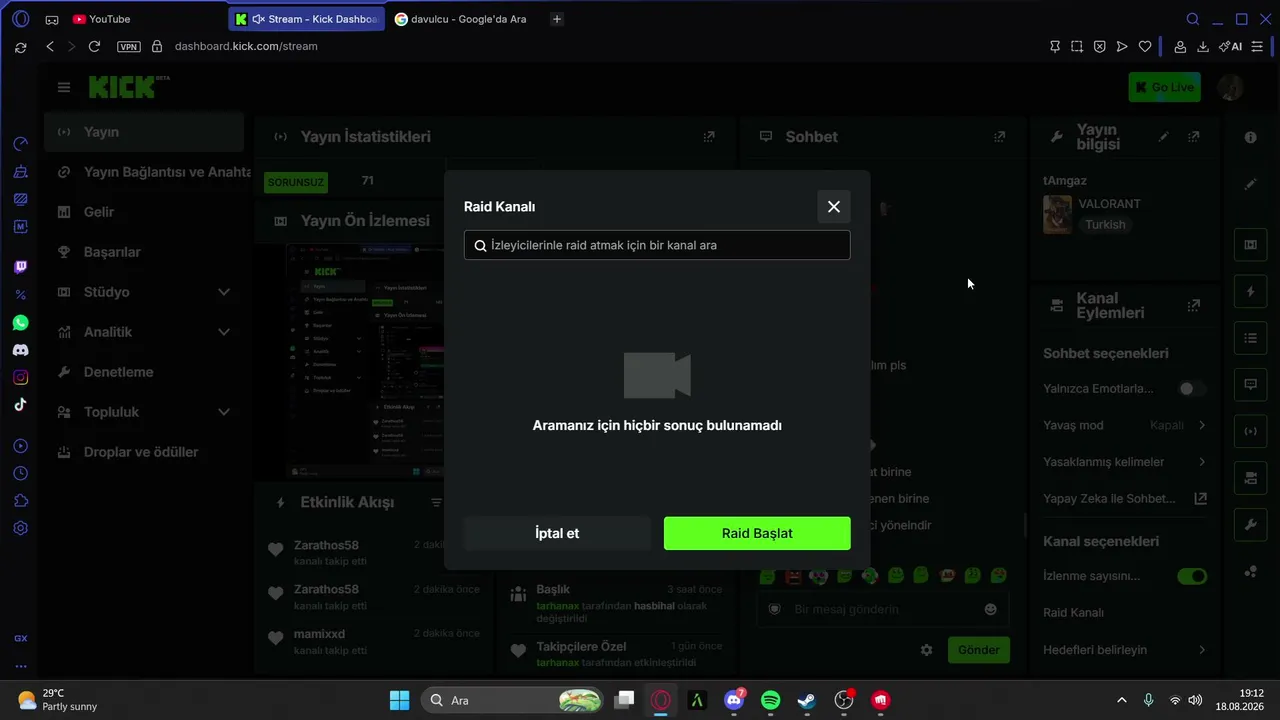Close the Raid Kanalı dialog with X
The image size is (1280, 720).
pos(834,207)
